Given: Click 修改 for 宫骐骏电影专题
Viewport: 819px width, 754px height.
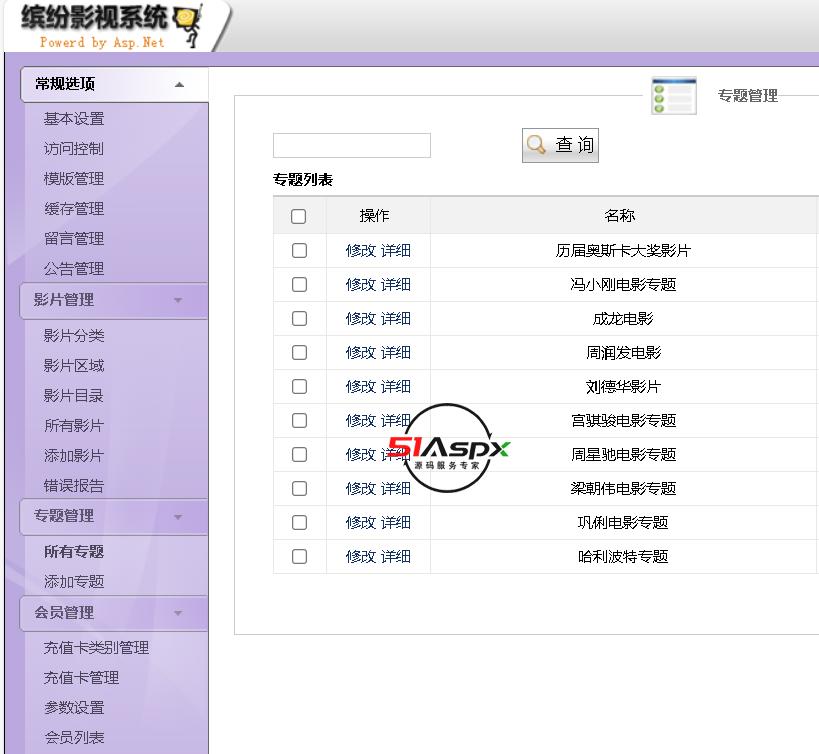Looking at the screenshot, I should [x=361, y=420].
